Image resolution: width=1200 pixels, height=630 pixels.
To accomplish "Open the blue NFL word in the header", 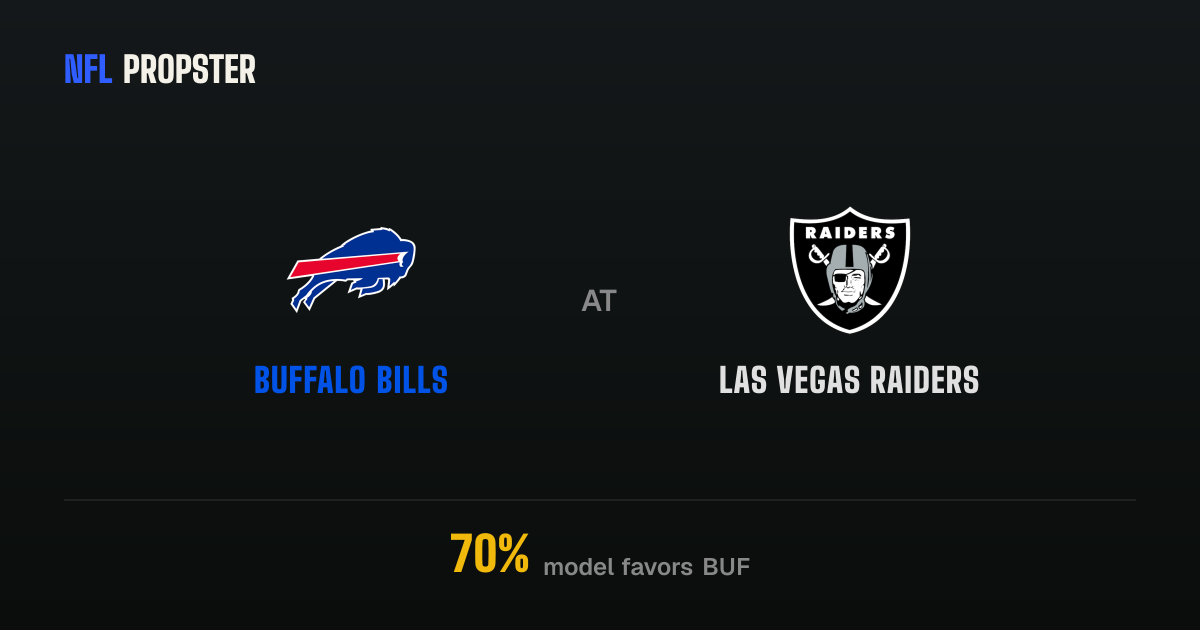I will tap(89, 70).
